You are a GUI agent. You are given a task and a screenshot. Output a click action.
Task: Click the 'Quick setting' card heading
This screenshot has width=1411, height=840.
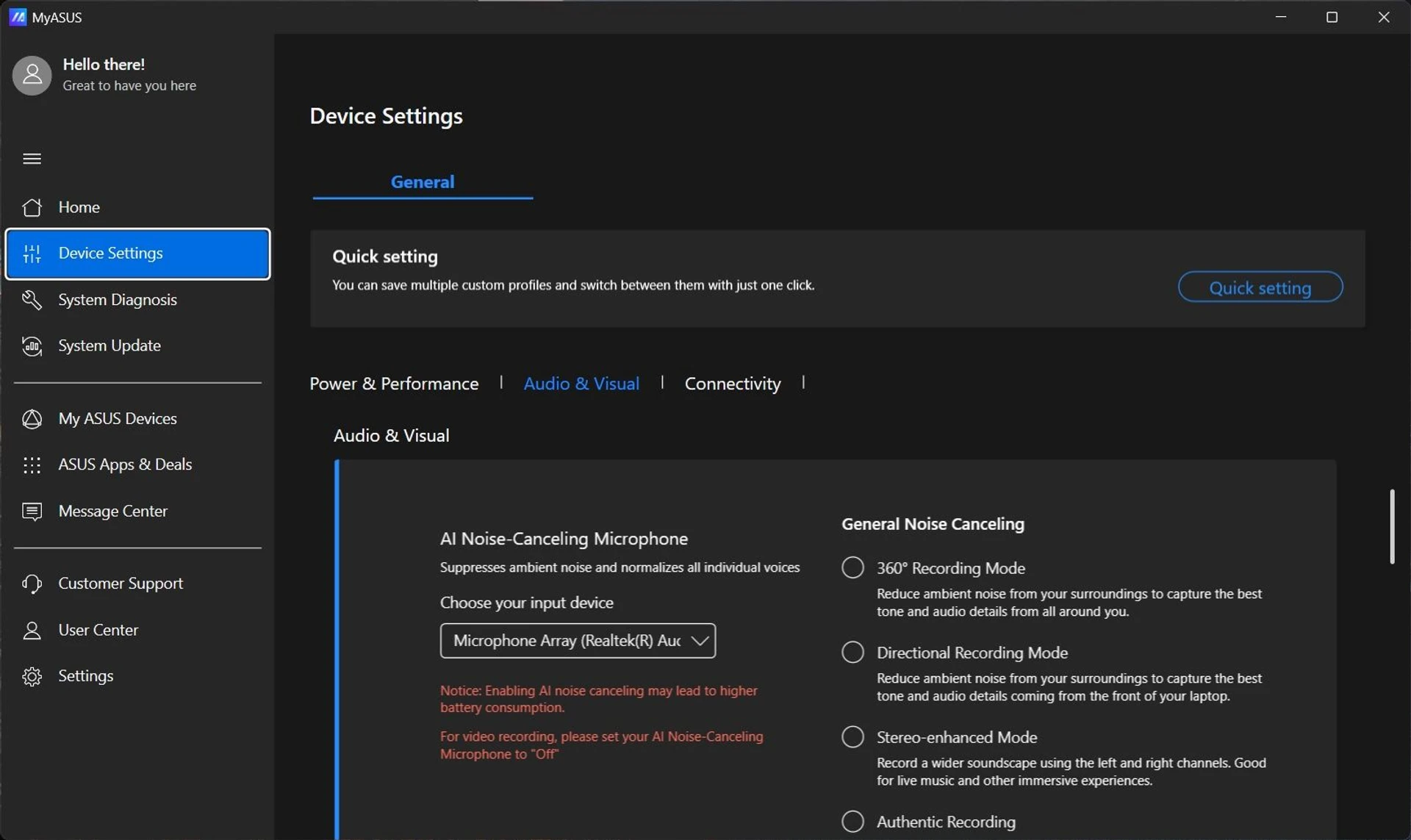click(x=385, y=256)
